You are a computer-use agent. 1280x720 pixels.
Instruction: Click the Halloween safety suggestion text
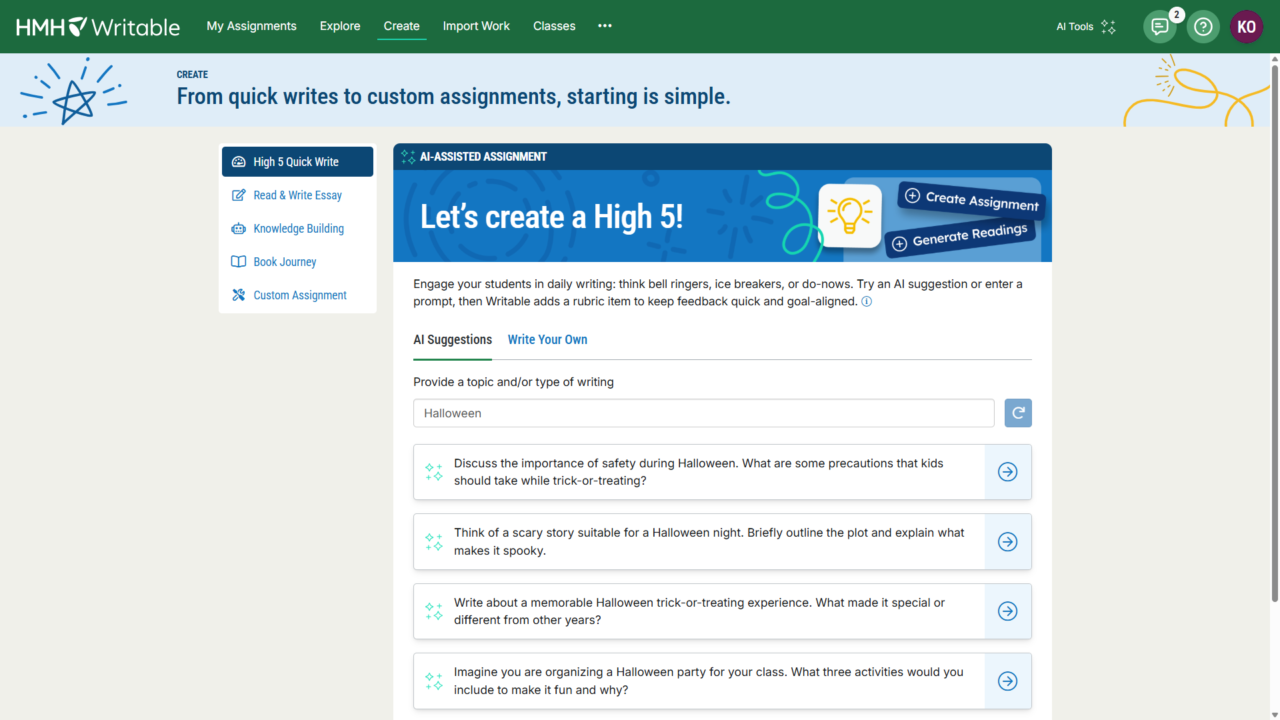point(698,472)
